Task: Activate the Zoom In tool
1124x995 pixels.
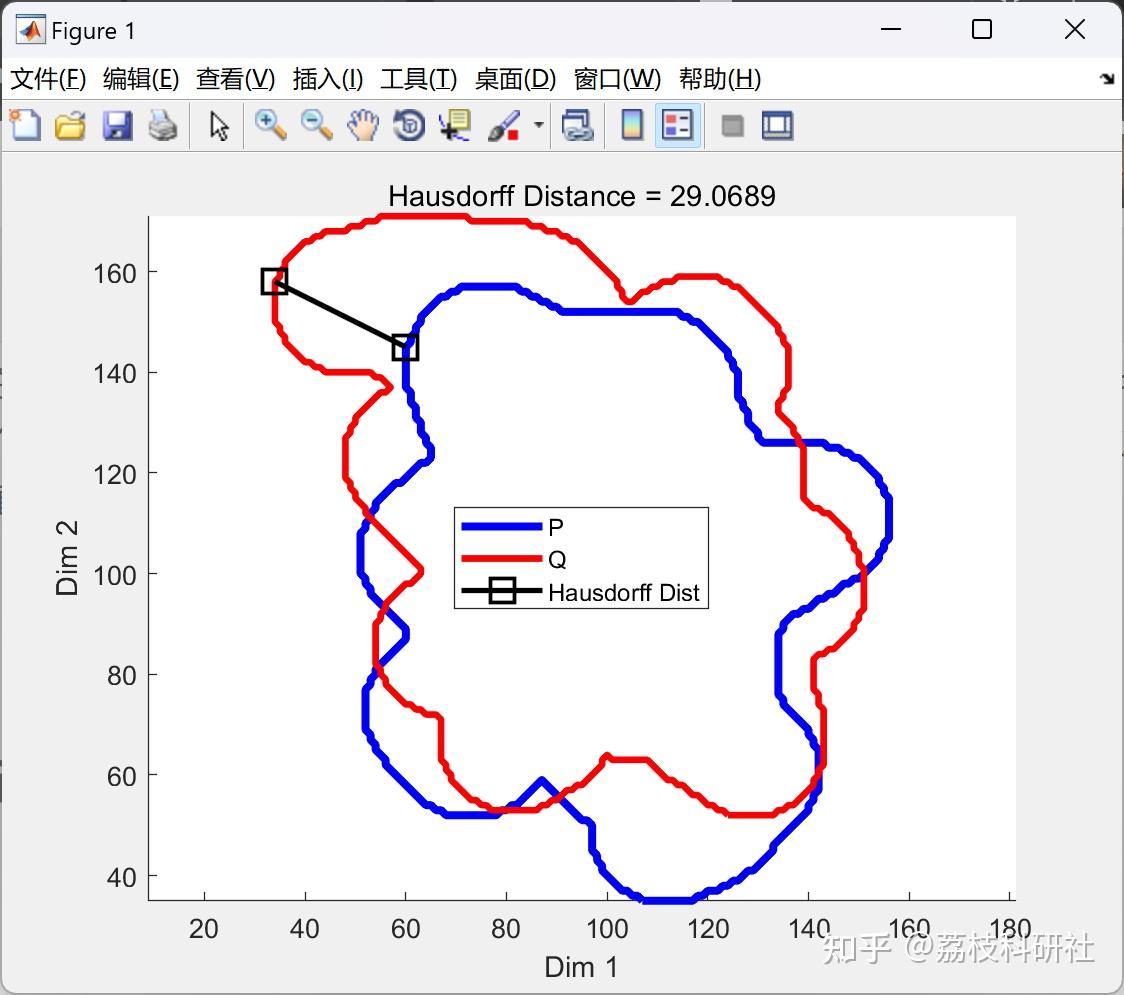Action: pyautogui.click(x=270, y=125)
